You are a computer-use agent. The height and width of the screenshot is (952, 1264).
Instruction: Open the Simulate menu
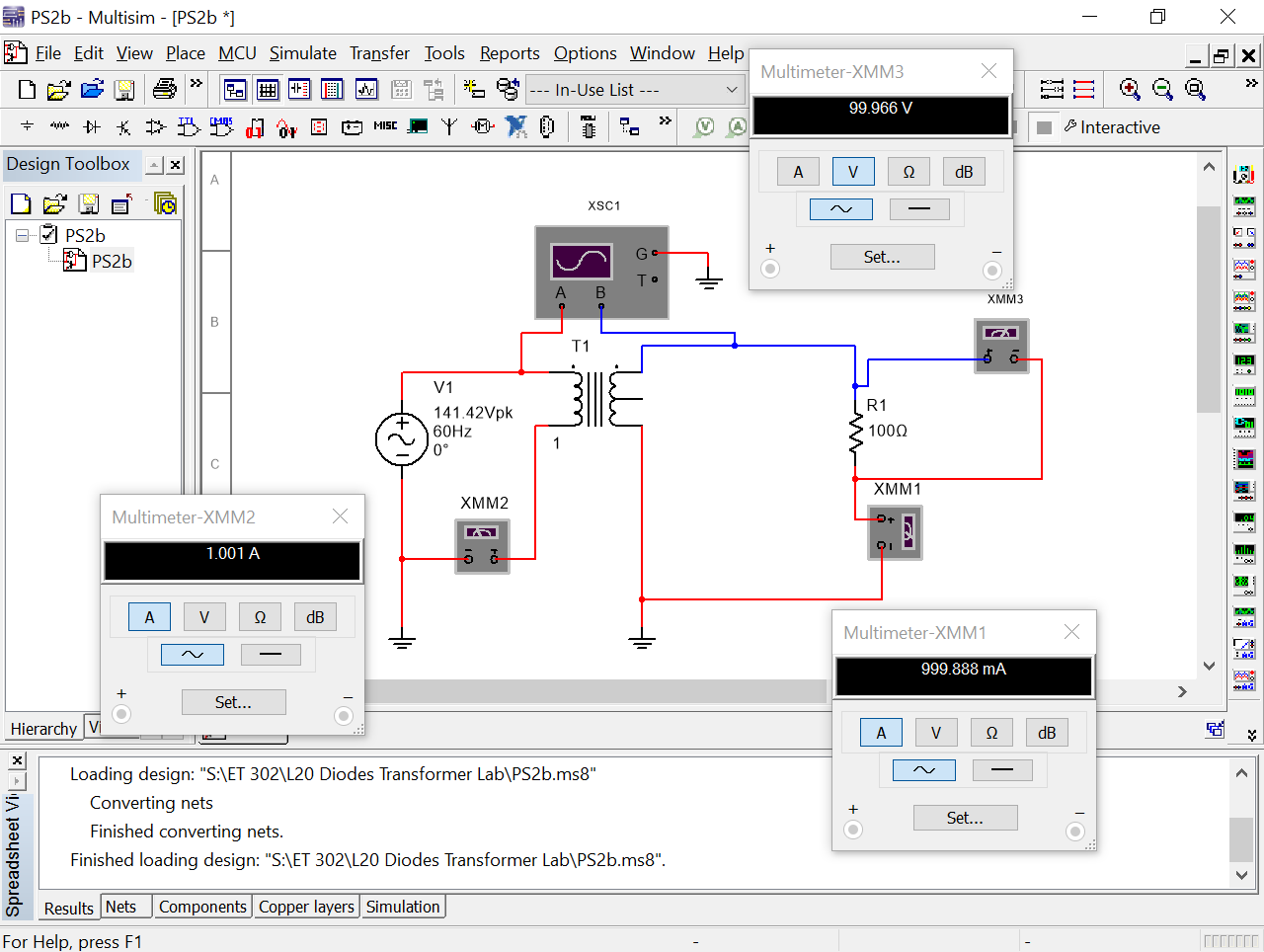302,53
